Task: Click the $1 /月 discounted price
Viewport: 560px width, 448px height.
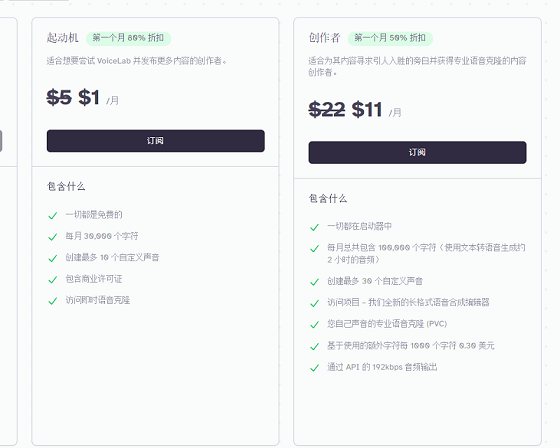Action: (99, 97)
